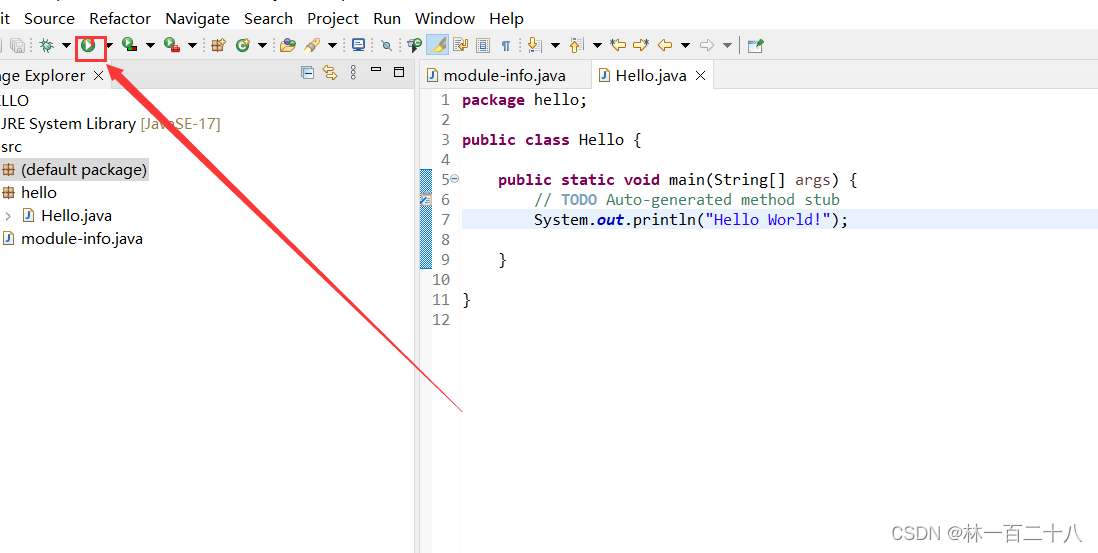Select the hello package node

tap(30, 192)
